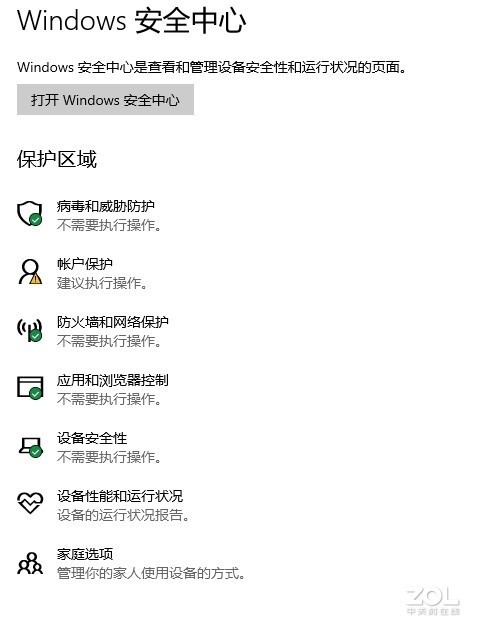493x623 pixels.
Task: Click the family options people icon
Action: point(30,563)
